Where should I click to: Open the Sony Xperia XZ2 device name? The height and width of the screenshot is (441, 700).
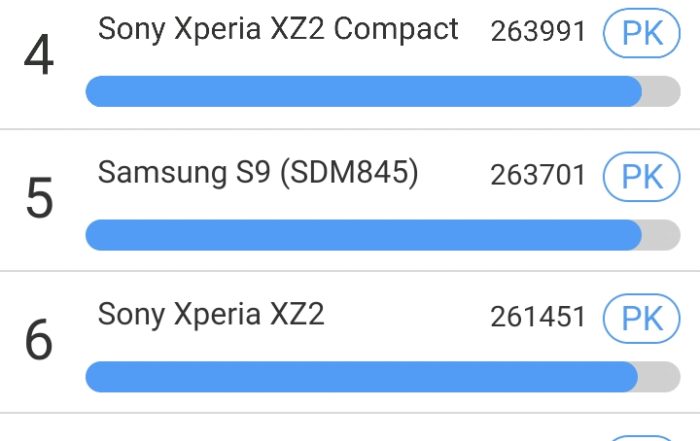coord(211,315)
